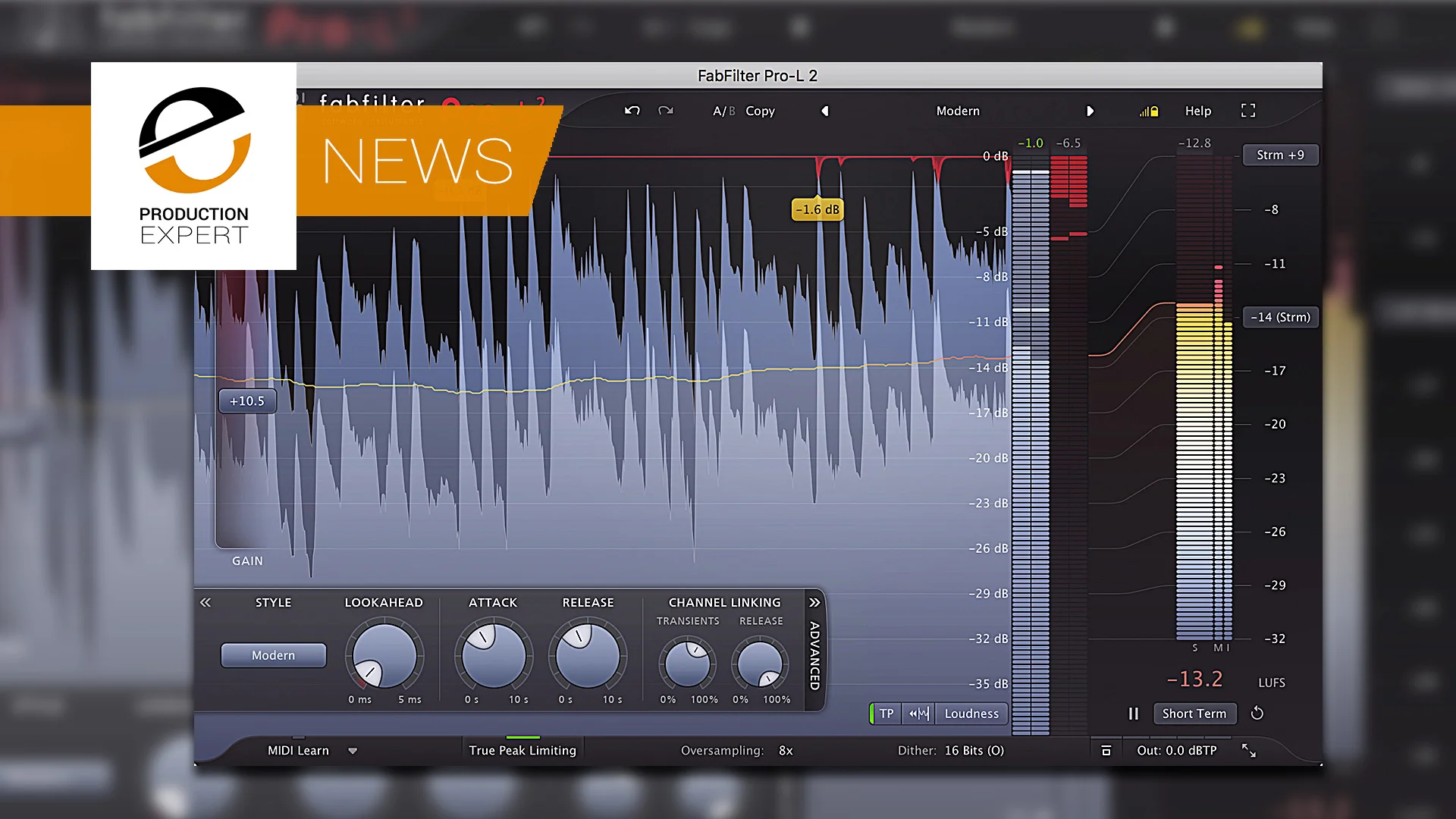The height and width of the screenshot is (819, 1456).
Task: Go to the previous preset with left arrow
Action: tap(825, 111)
